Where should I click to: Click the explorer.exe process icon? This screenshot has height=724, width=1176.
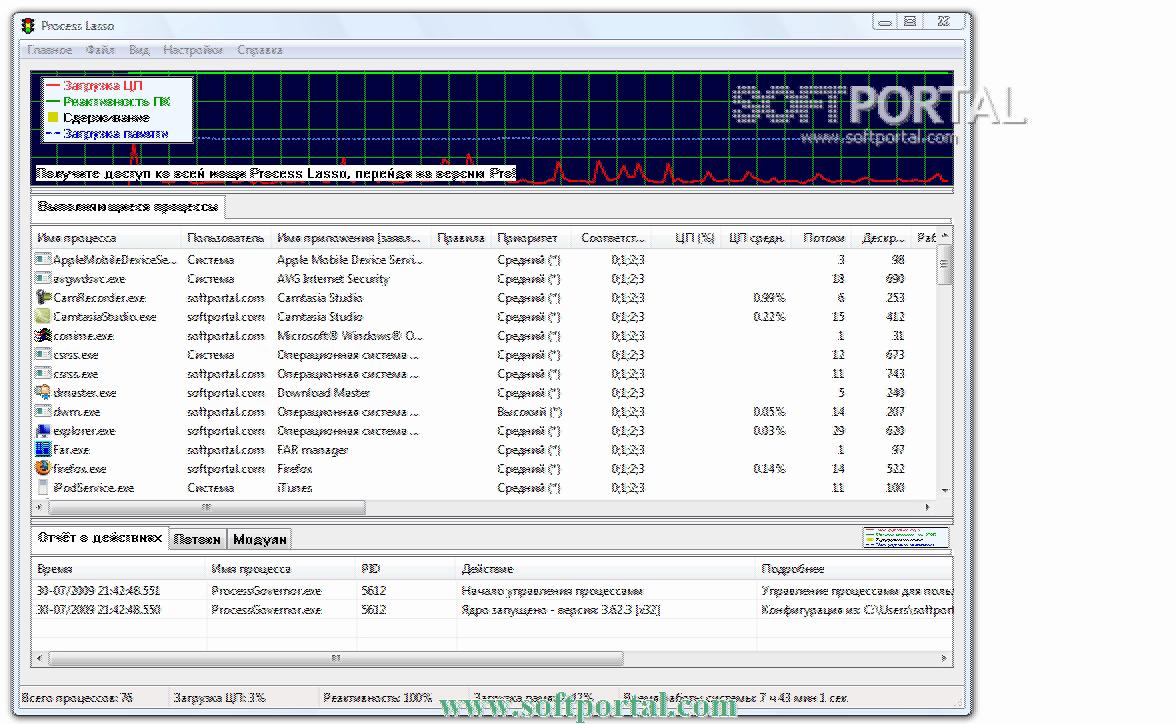[x=43, y=431]
